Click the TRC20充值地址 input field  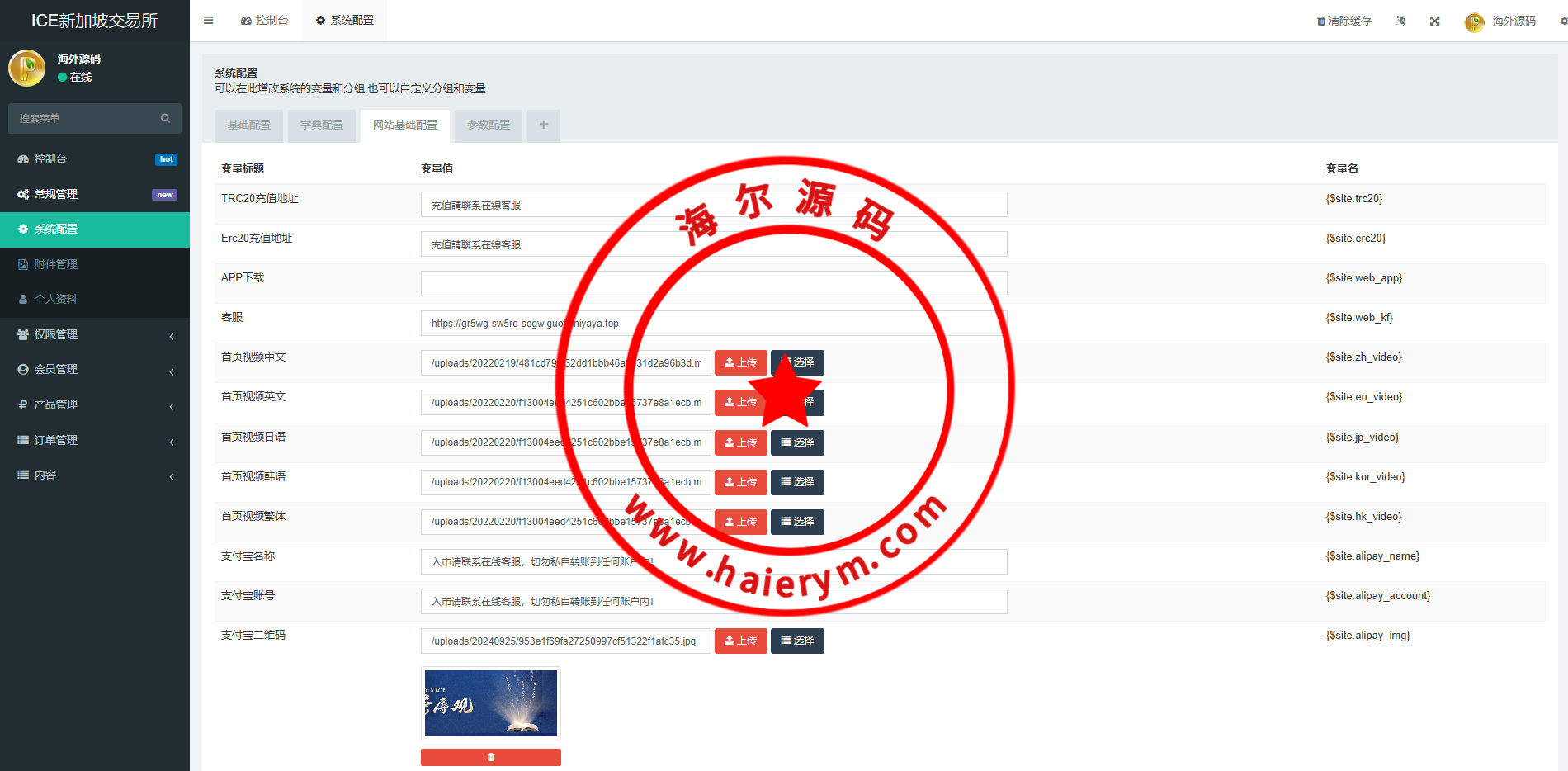pyautogui.click(x=714, y=205)
